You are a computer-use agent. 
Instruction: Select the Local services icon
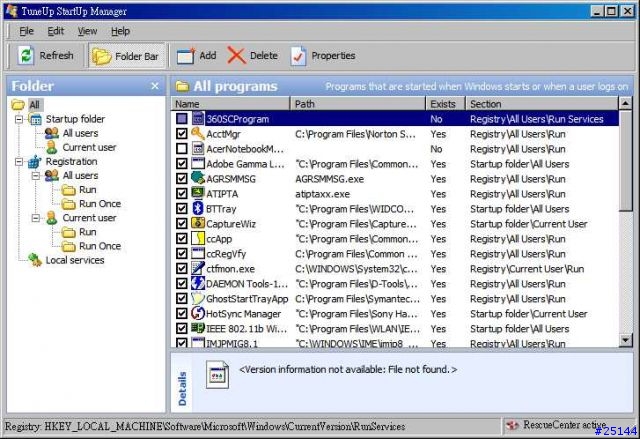35,260
